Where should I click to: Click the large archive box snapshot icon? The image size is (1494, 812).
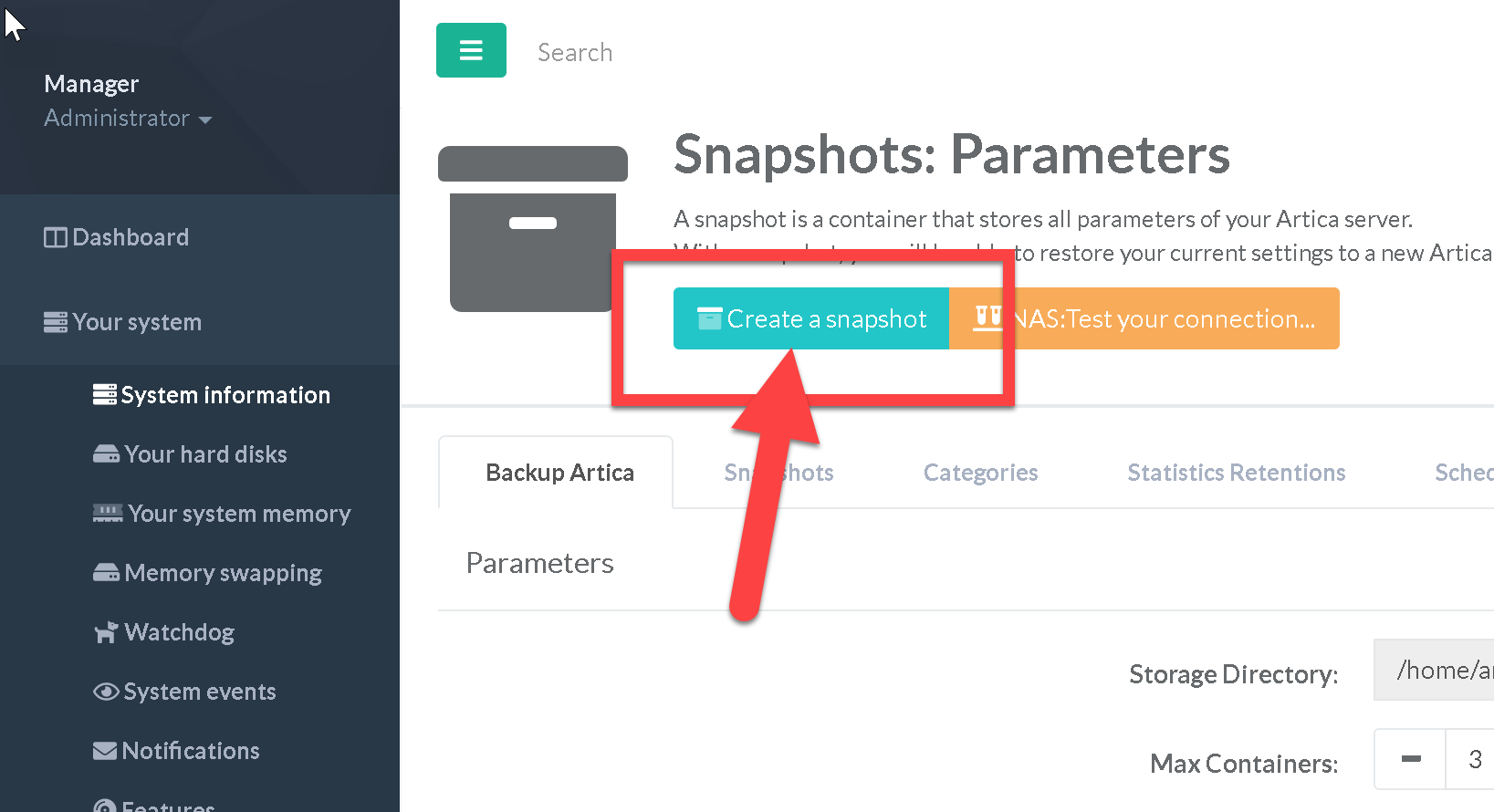click(x=532, y=228)
